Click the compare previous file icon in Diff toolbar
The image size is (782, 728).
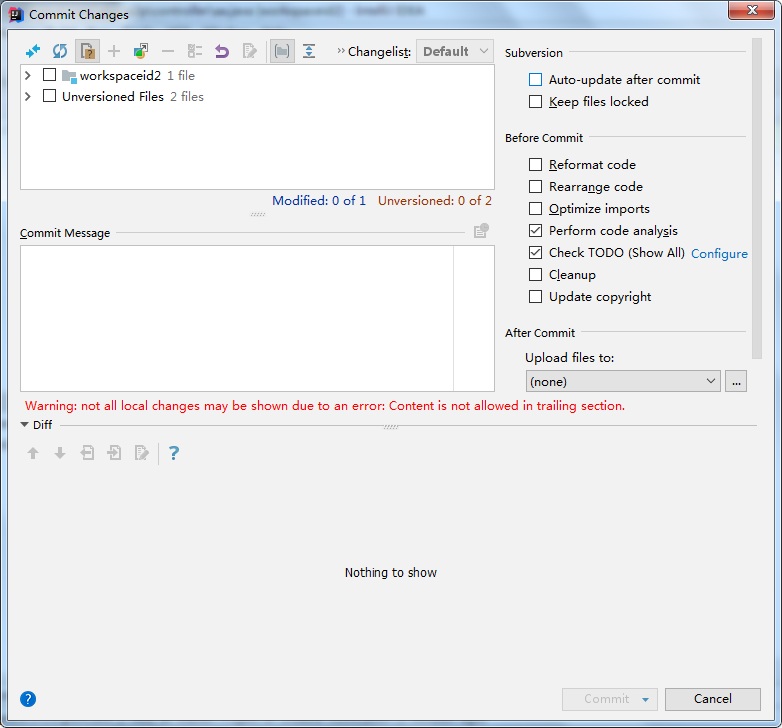click(87, 453)
